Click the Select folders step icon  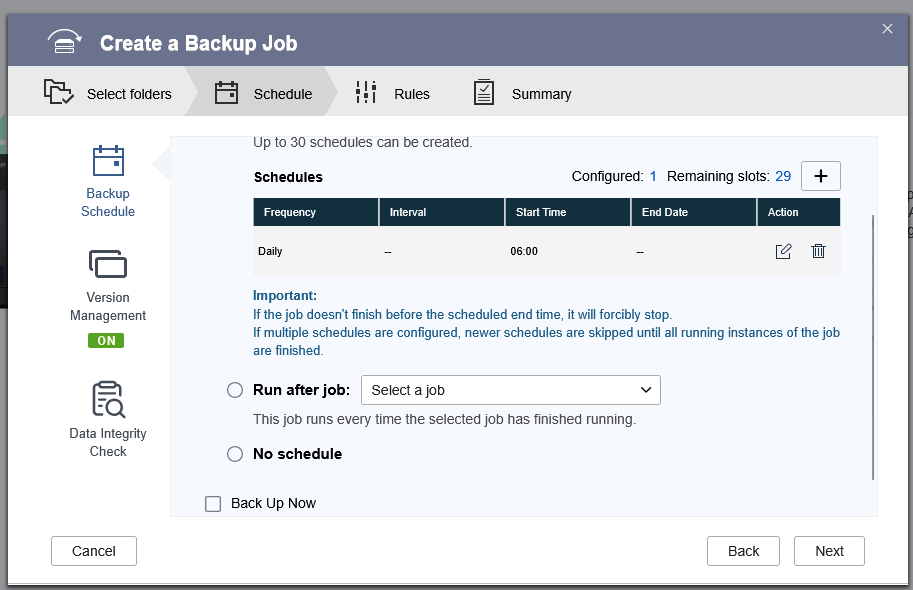tap(59, 93)
